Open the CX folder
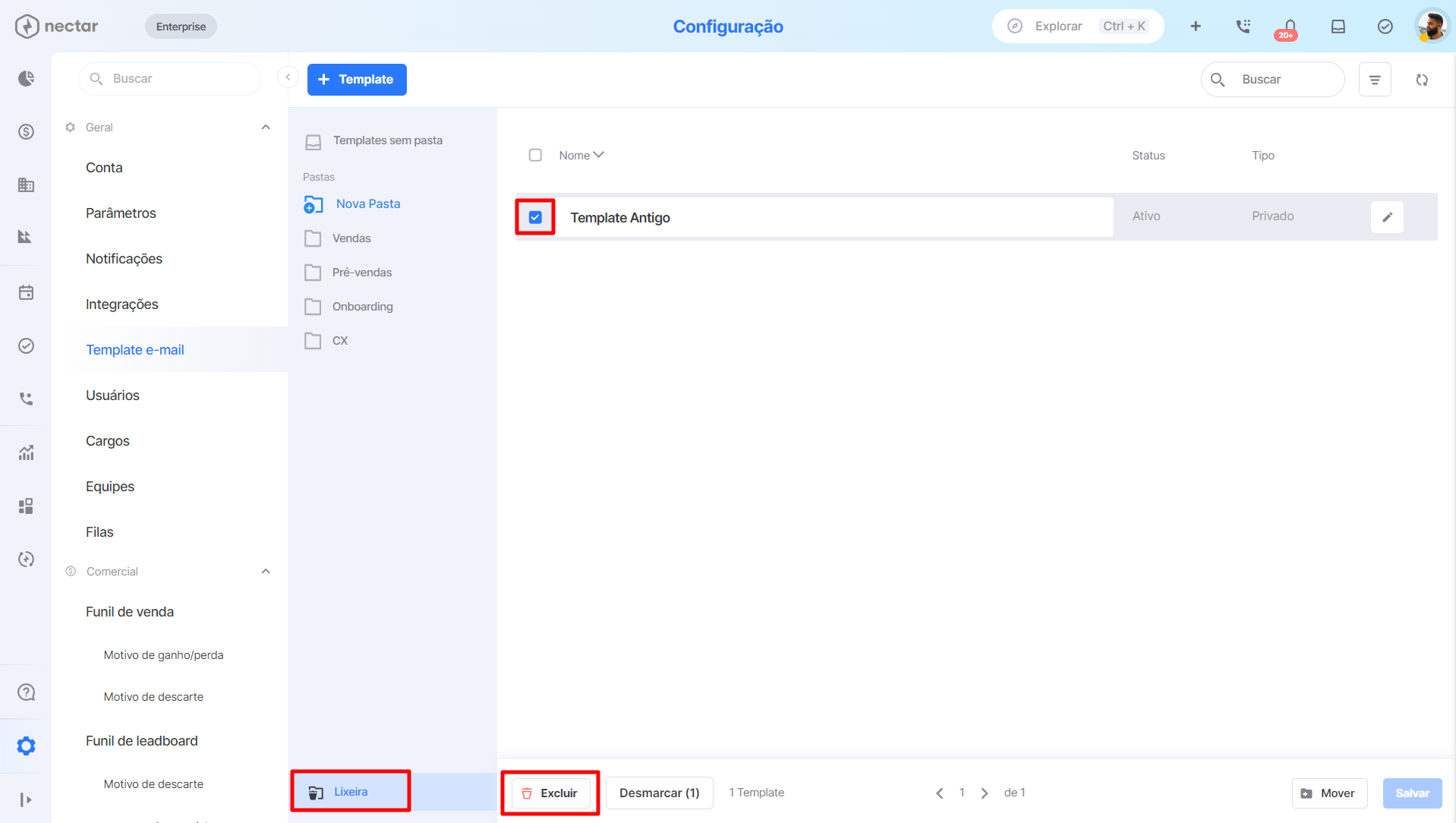The height and width of the screenshot is (823, 1456). click(x=339, y=341)
